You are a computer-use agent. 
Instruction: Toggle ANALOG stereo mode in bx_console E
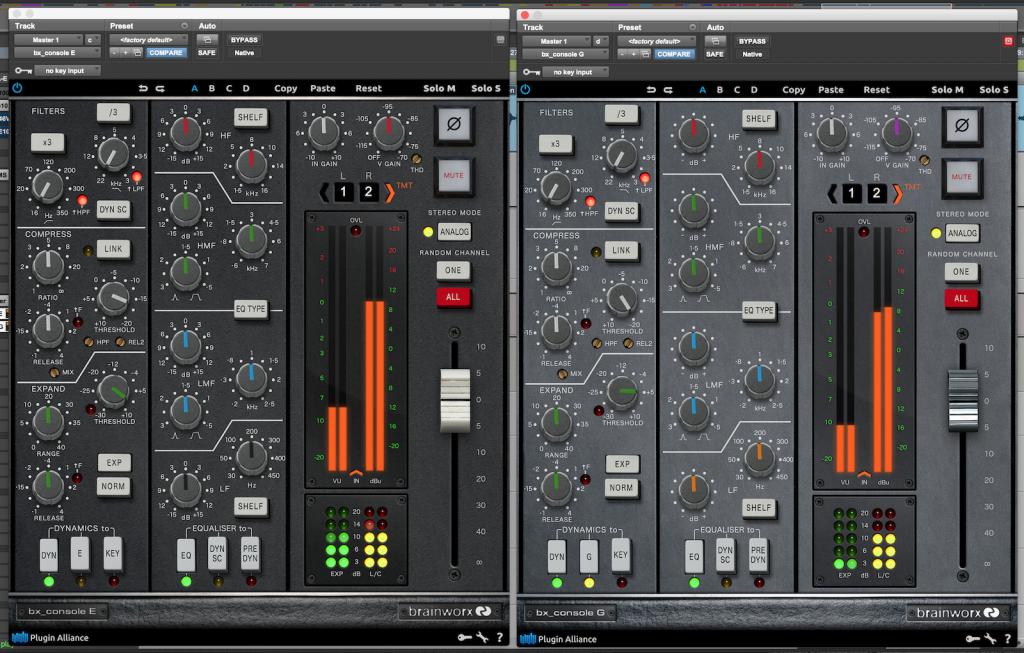click(454, 232)
